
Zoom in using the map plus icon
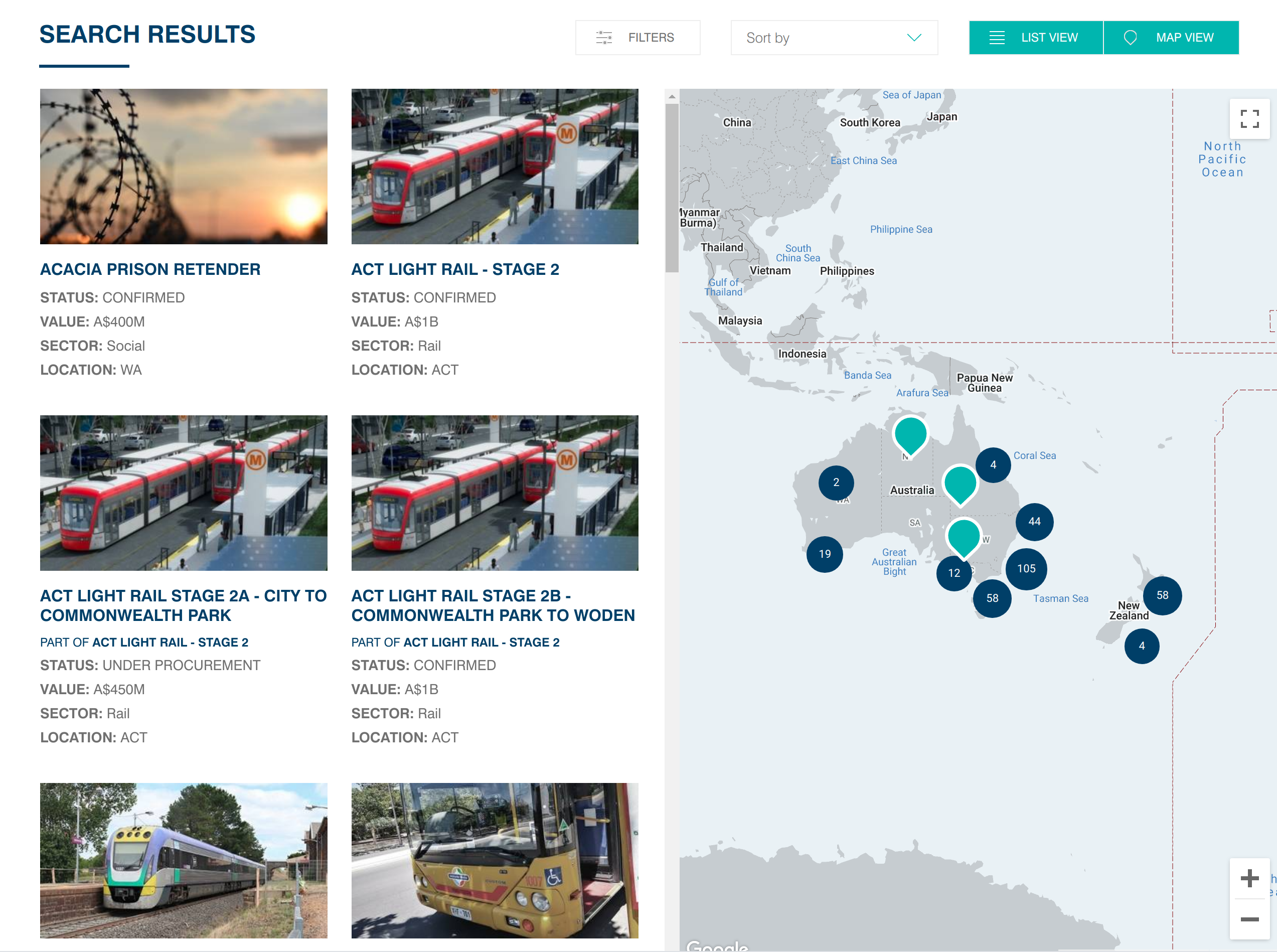coord(1250,878)
